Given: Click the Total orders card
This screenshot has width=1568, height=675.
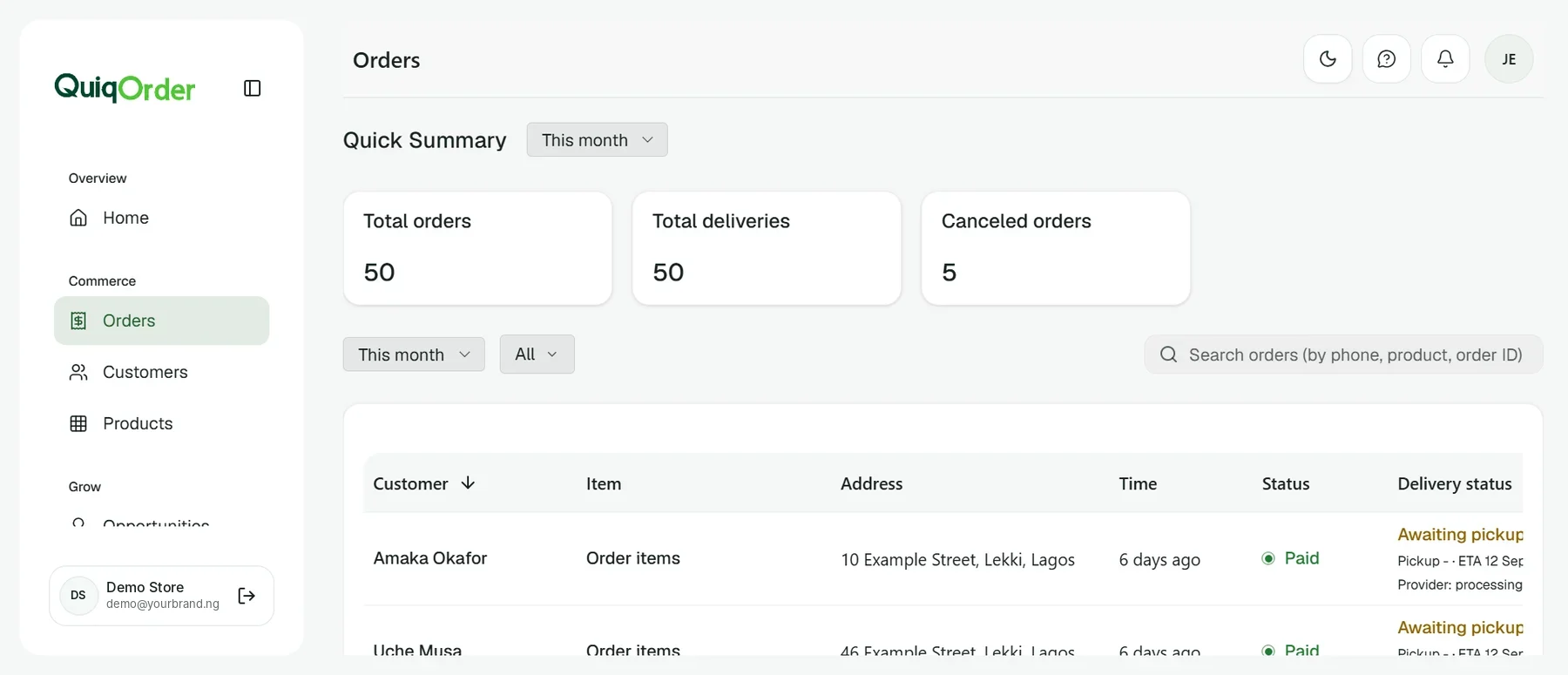Looking at the screenshot, I should point(477,248).
